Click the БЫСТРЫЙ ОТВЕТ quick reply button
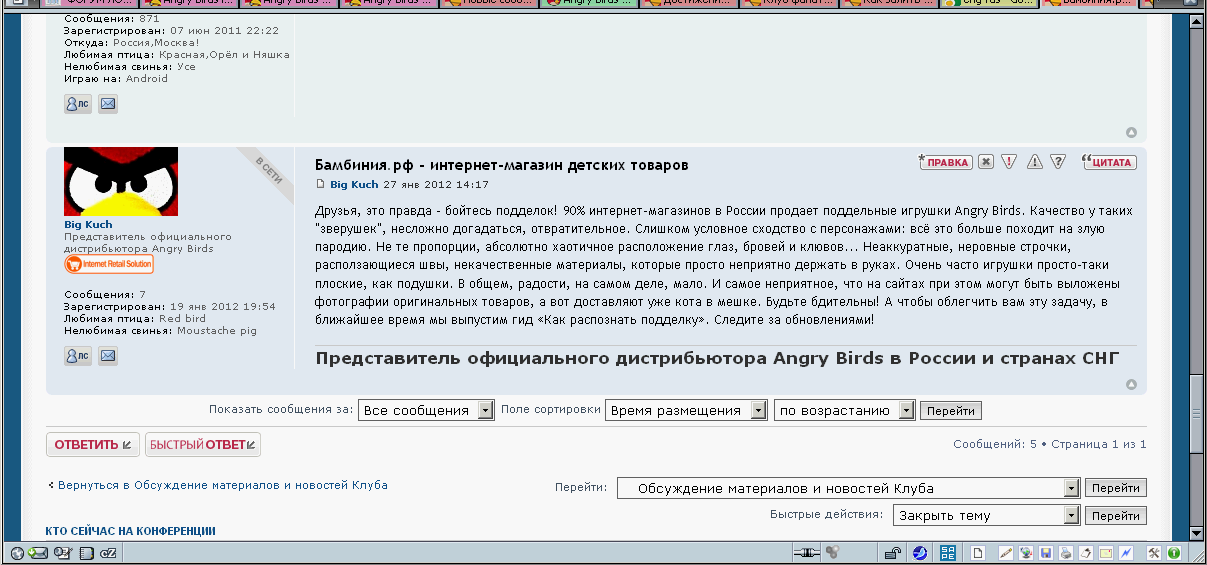Screen dimensions: 1207x565 click(x=203, y=444)
